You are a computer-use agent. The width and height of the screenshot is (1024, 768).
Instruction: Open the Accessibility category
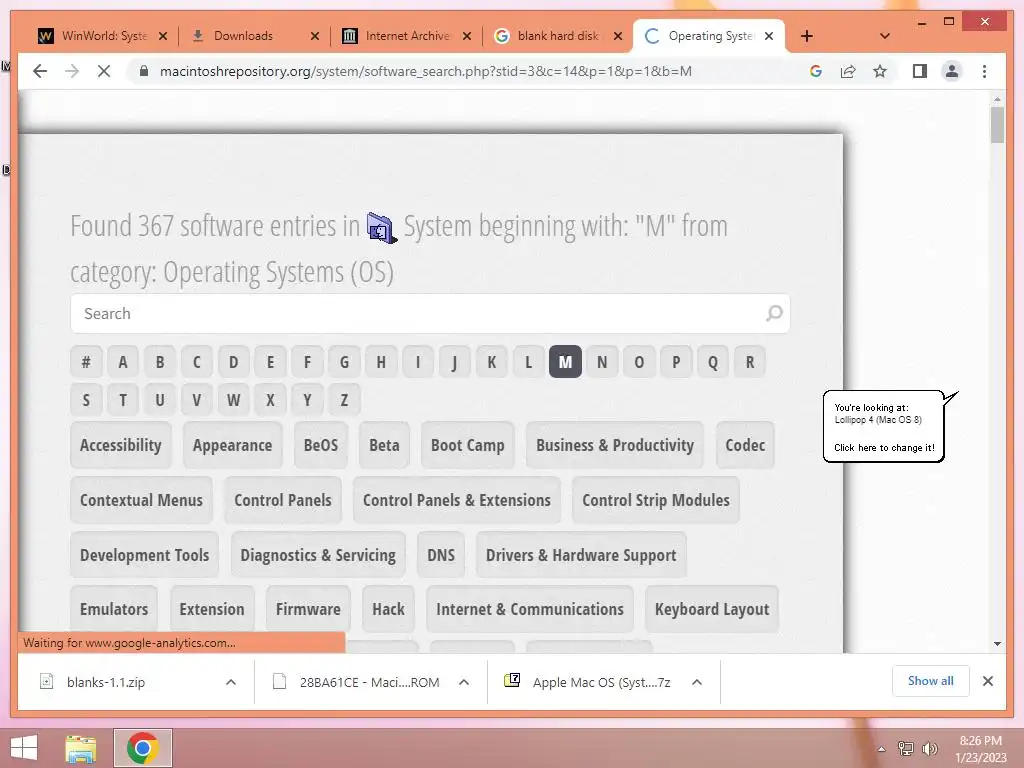[121, 445]
